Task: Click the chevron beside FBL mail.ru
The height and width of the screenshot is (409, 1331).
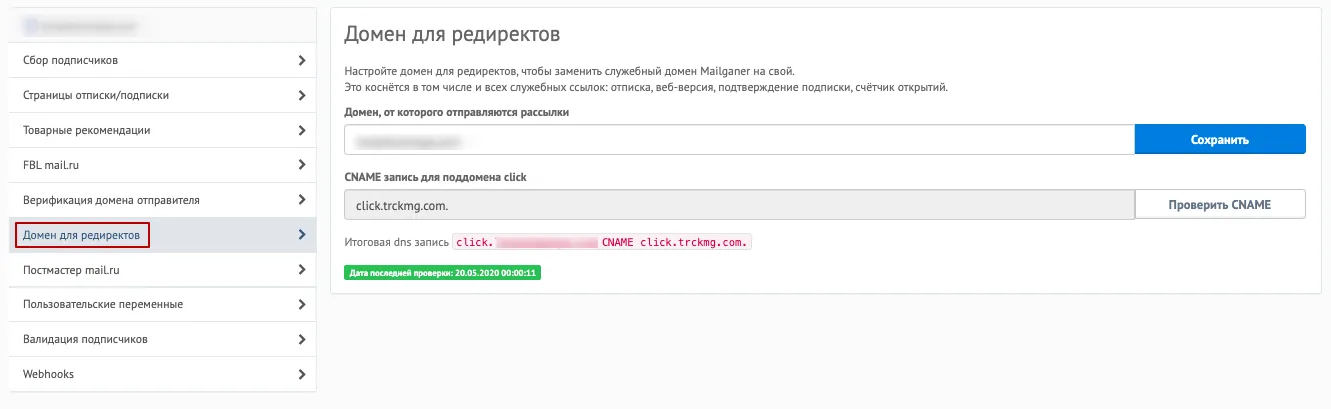Action: point(302,165)
